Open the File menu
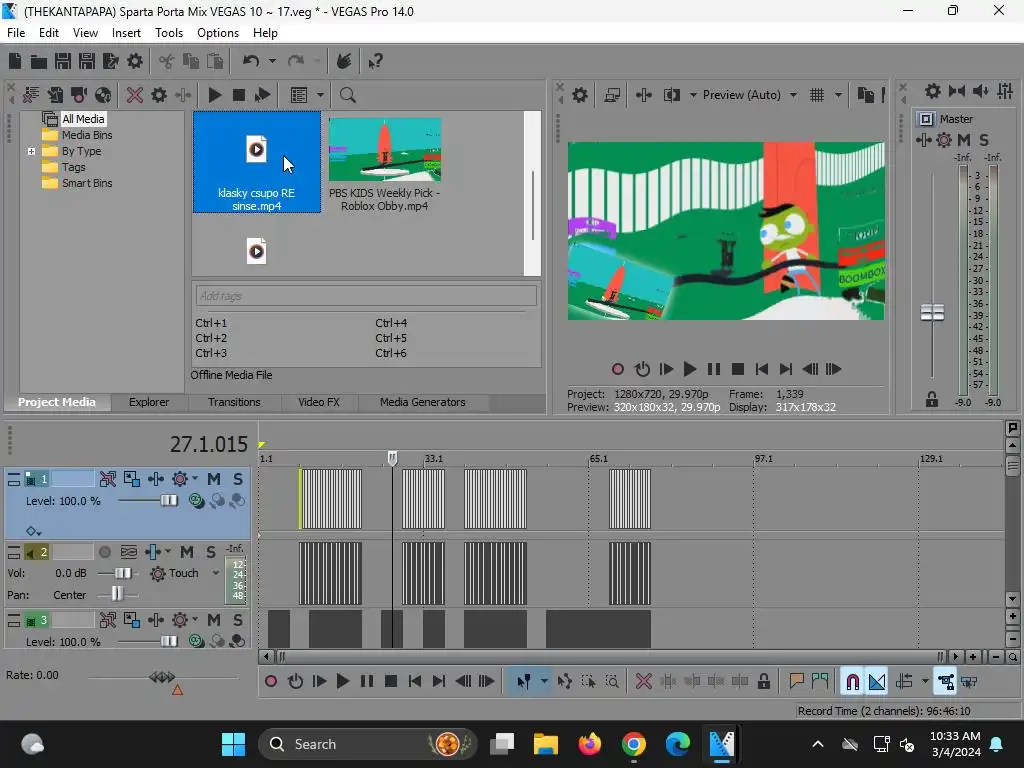 [16, 33]
